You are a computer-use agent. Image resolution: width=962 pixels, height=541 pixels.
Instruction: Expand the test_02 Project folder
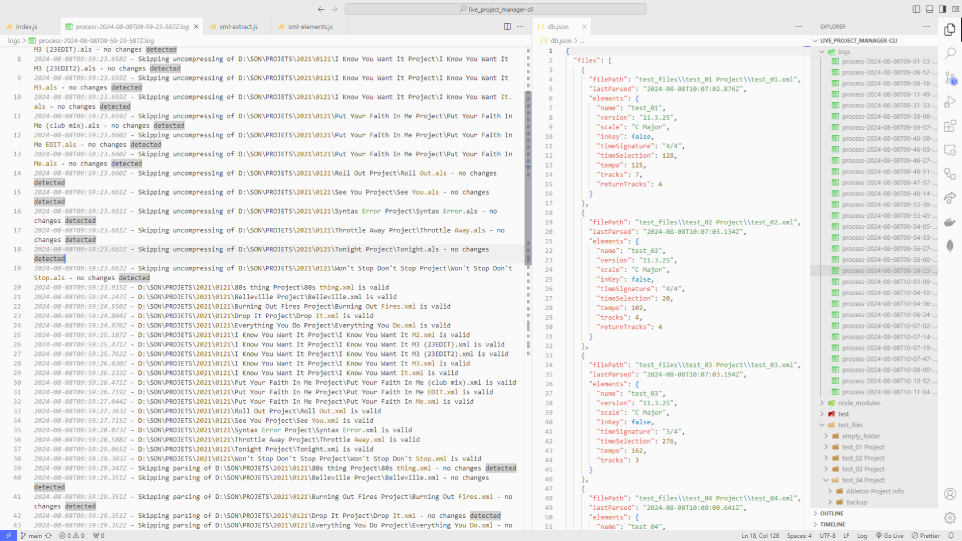pyautogui.click(x=874, y=458)
